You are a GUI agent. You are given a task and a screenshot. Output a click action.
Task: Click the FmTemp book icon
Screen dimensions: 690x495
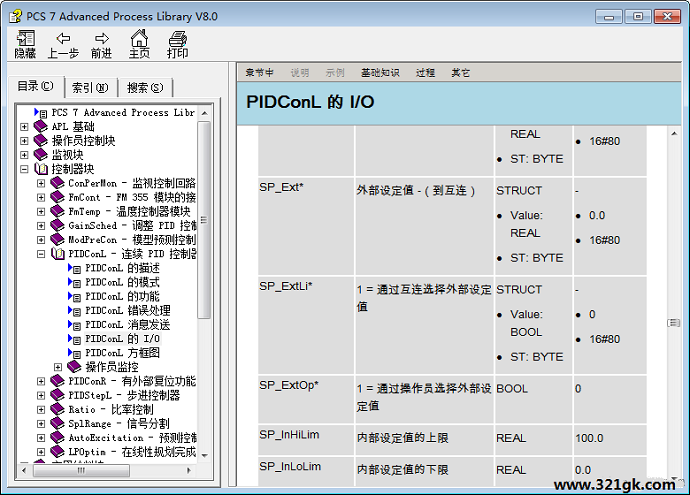[57, 211]
